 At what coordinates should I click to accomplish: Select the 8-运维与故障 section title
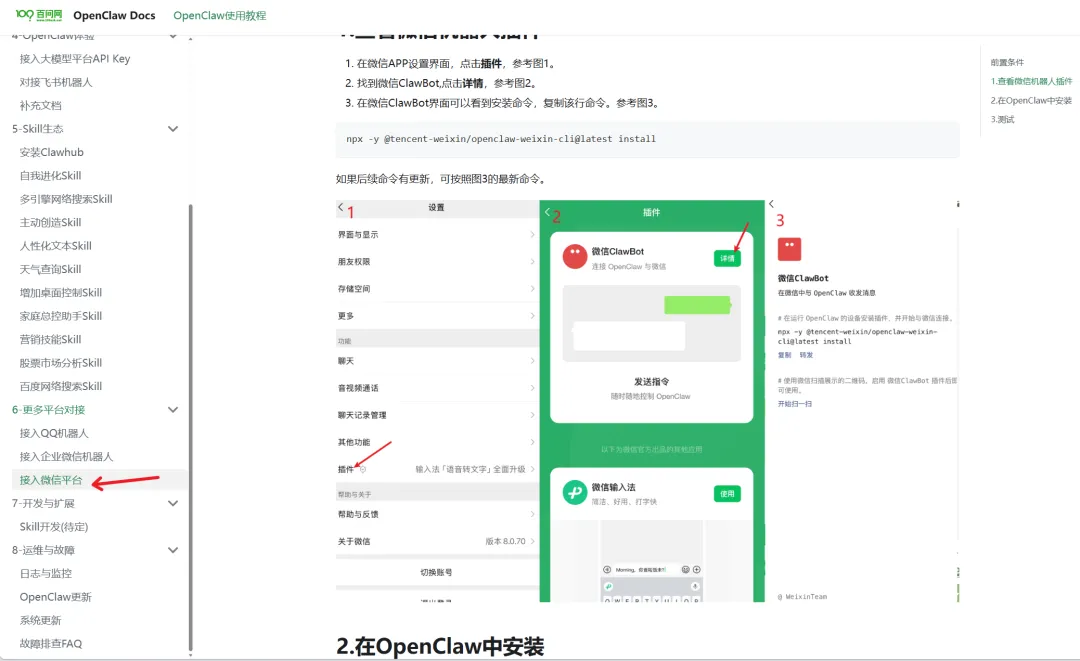click(x=43, y=550)
